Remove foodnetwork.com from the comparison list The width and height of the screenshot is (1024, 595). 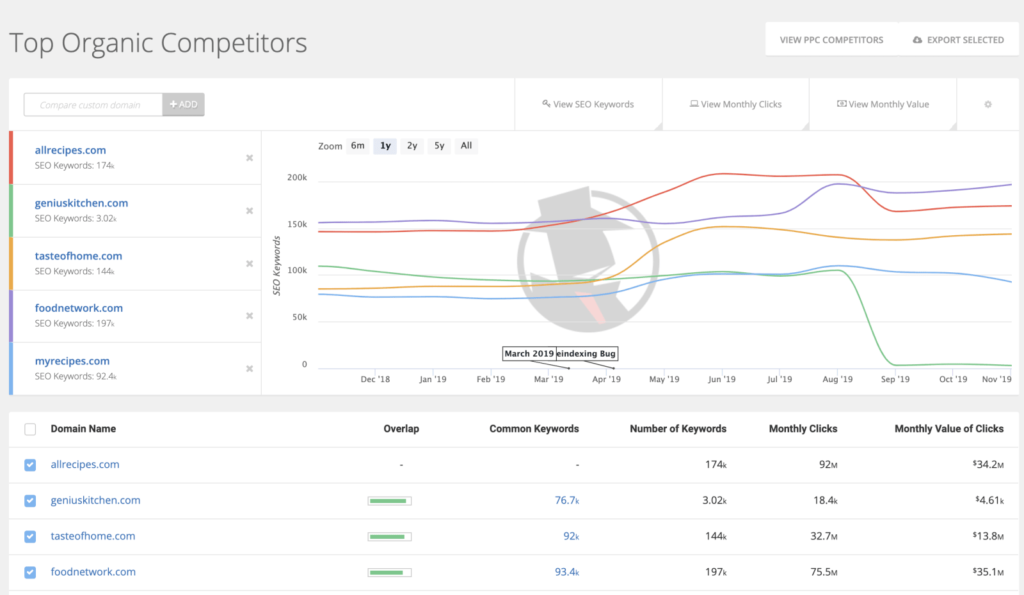pyautogui.click(x=249, y=316)
